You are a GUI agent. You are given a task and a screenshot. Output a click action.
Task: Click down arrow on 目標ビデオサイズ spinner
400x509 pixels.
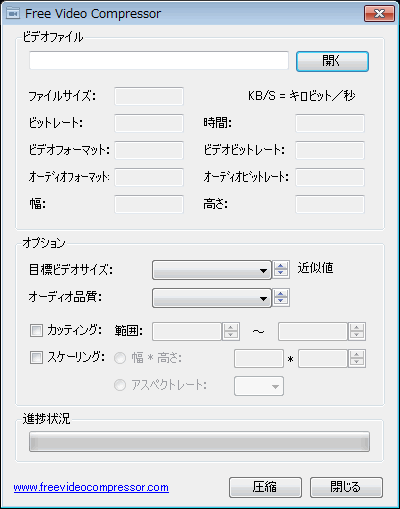click(x=281, y=274)
